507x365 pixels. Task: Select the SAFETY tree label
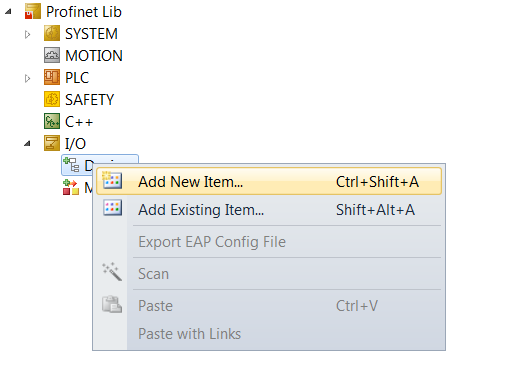click(x=90, y=100)
